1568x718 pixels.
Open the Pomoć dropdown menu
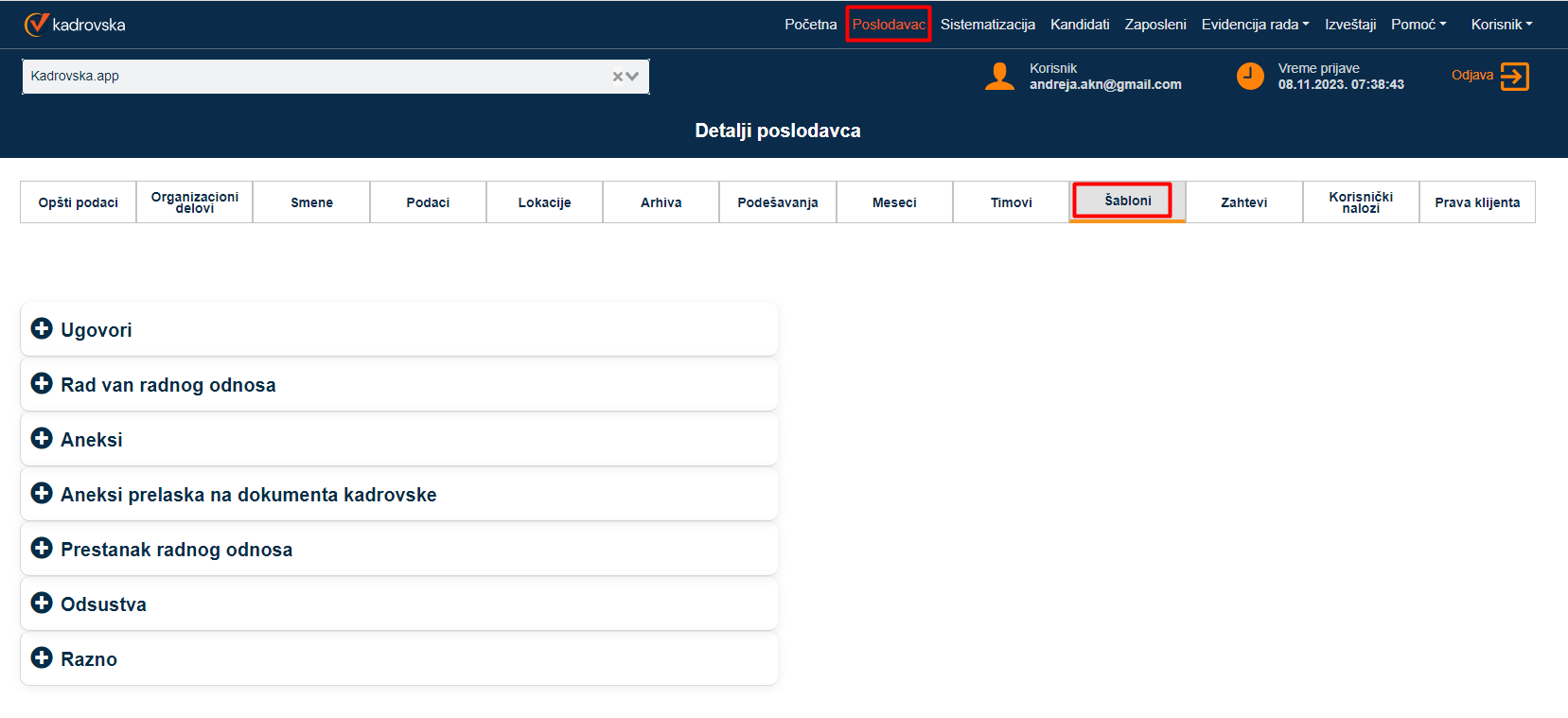coord(1418,25)
